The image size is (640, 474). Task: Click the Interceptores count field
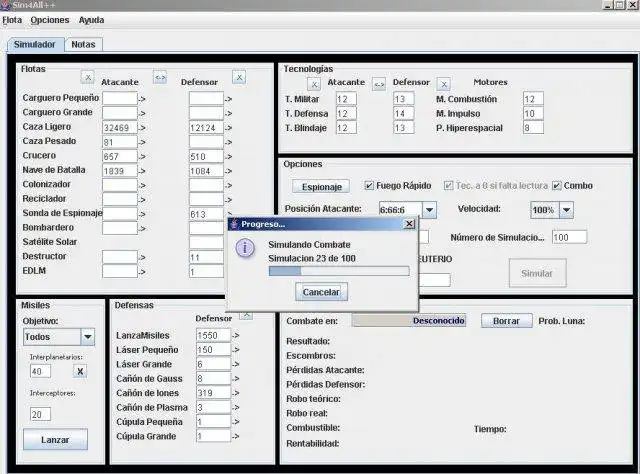click(x=40, y=414)
